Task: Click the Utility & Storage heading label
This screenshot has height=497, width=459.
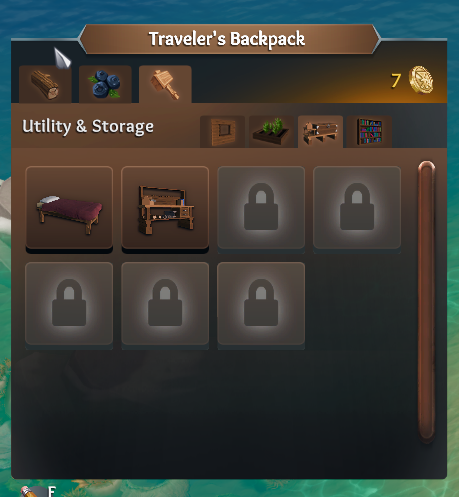Action: [88, 127]
